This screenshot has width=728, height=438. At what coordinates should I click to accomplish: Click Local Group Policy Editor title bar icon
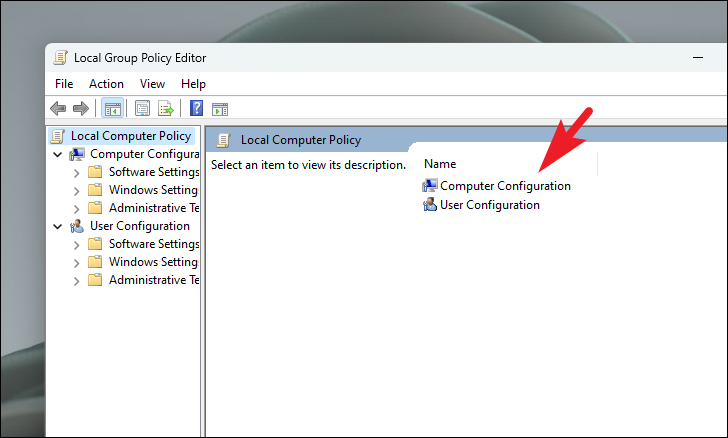pos(60,58)
